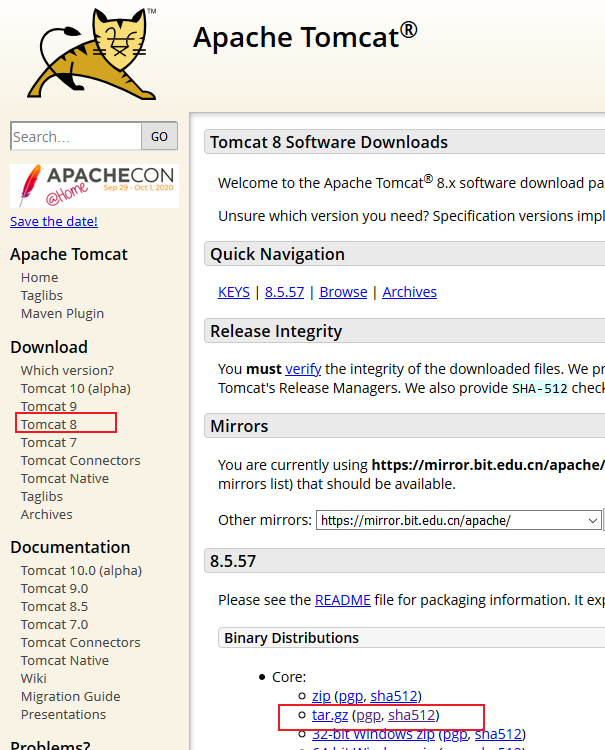Open pgp signature for tar.gz
Screen dimensions: 605x750
click(368, 716)
